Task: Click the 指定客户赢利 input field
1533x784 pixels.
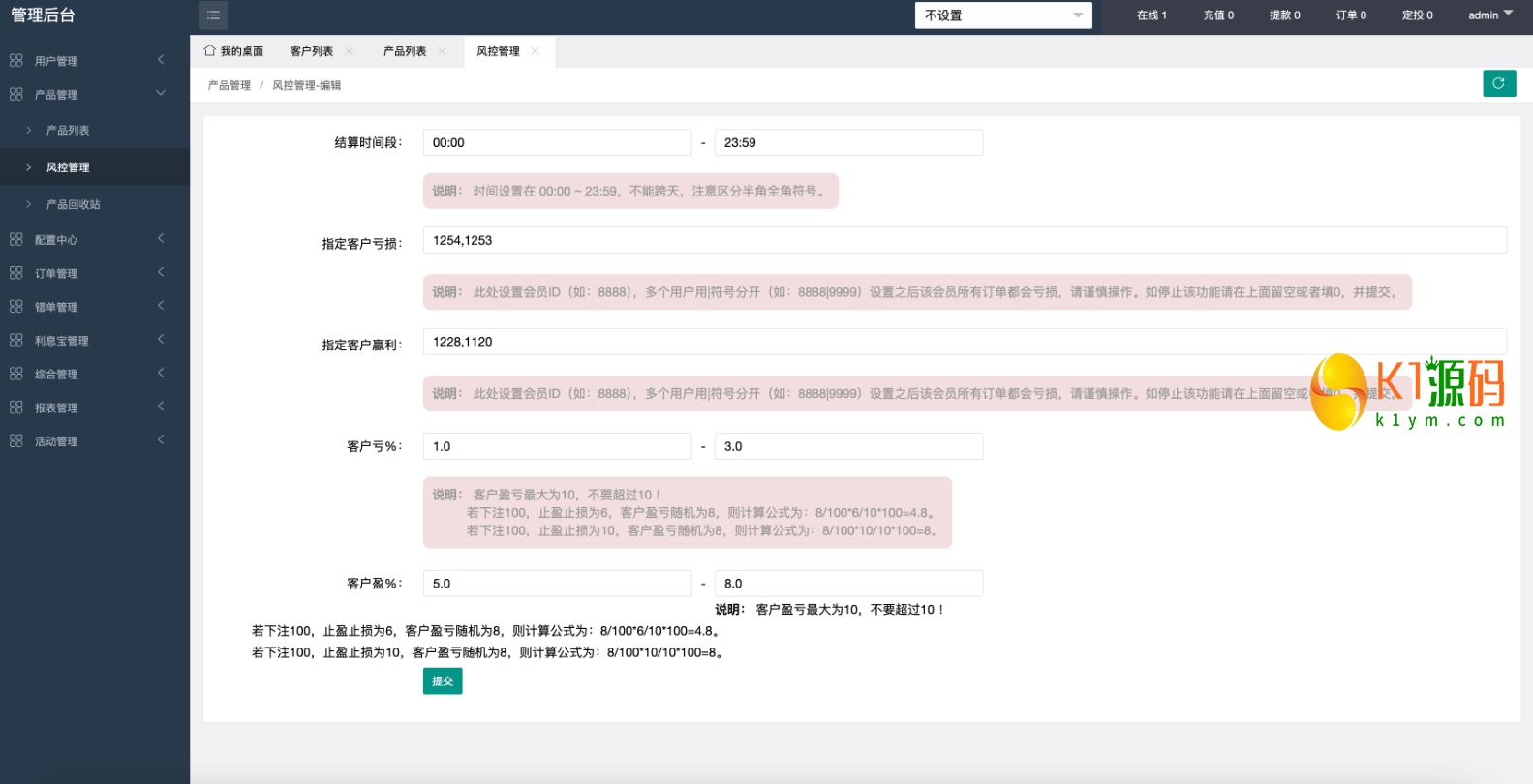Action: point(965,342)
